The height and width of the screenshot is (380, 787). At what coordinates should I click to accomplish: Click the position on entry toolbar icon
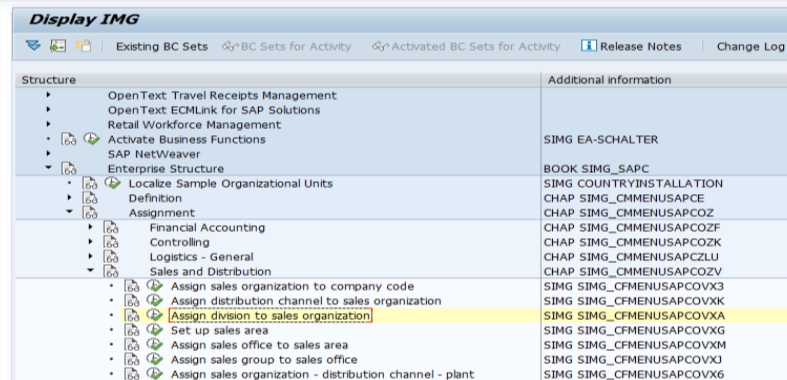(x=58, y=46)
